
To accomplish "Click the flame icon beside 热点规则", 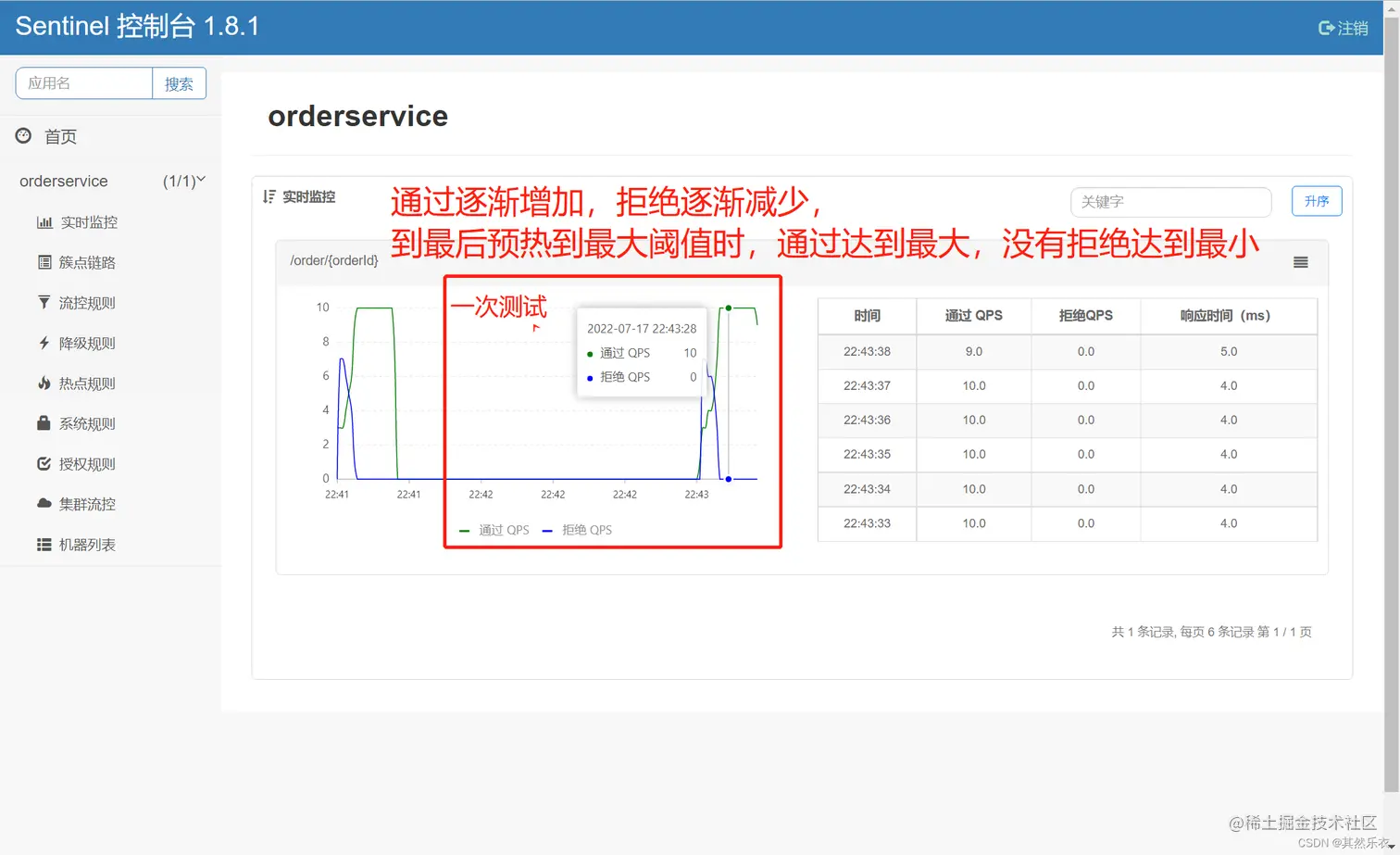I will [44, 383].
